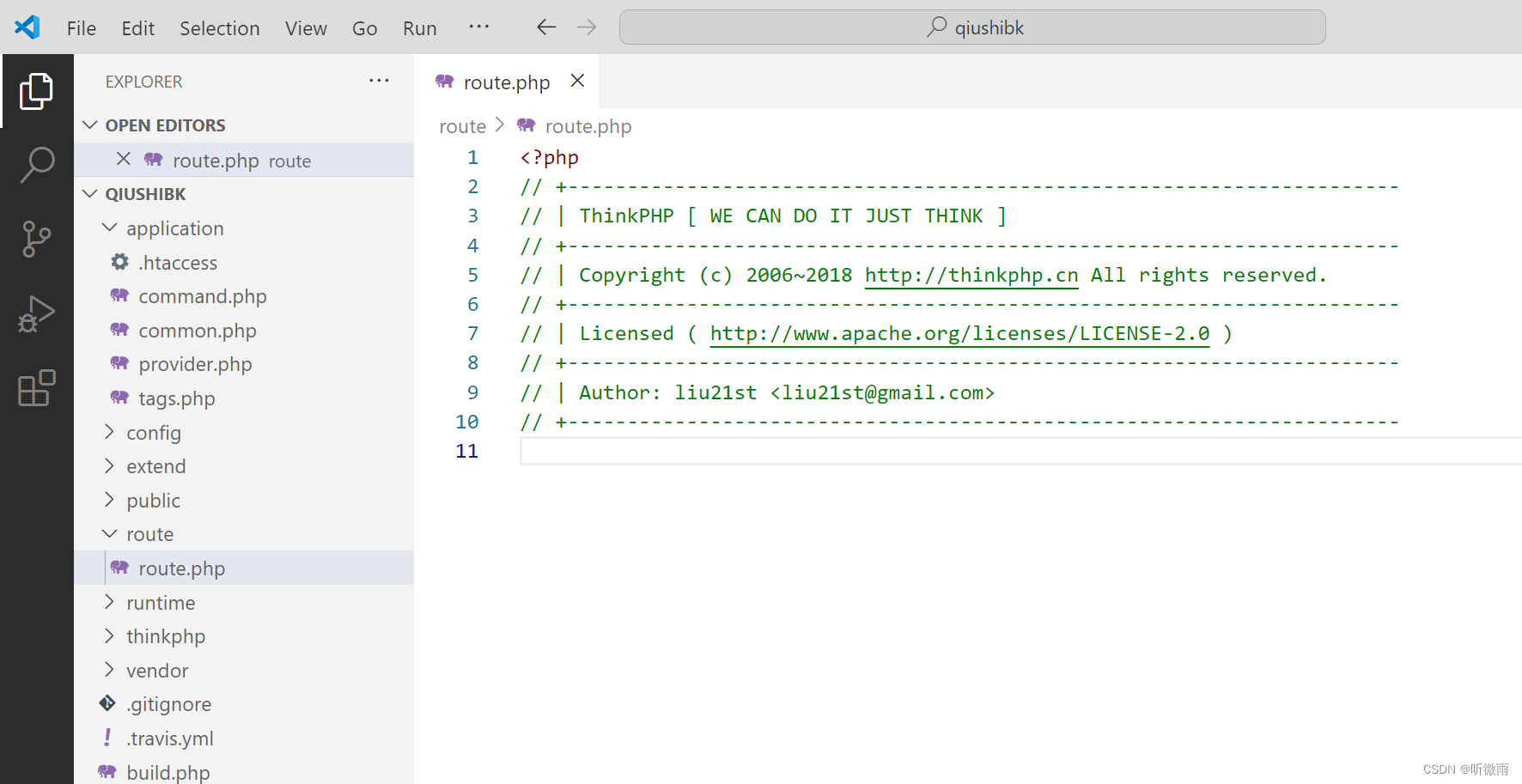
Task: Collapse the application folder
Action: pos(109,228)
